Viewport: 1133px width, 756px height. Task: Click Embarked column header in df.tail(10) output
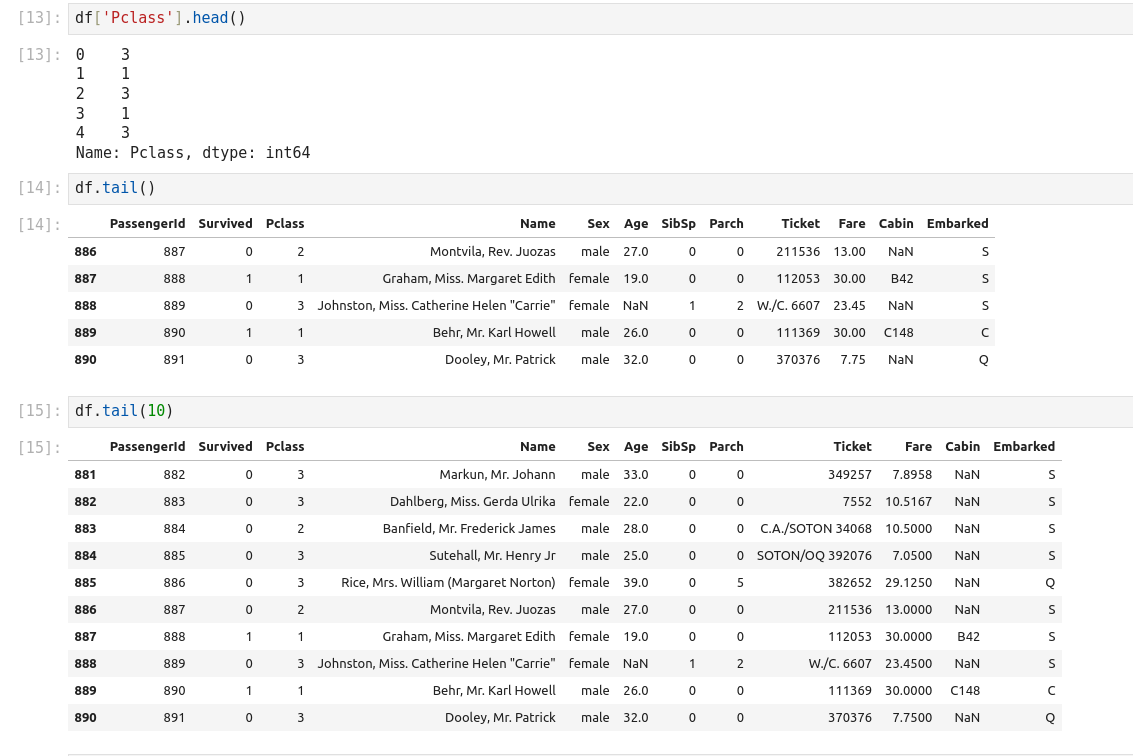click(x=1023, y=447)
